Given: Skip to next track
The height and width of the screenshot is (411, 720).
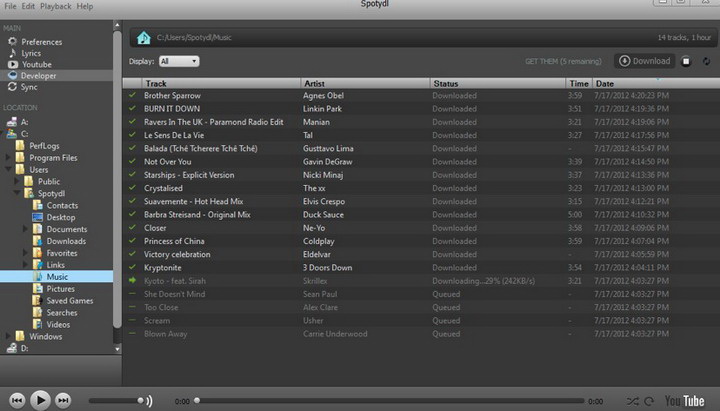Looking at the screenshot, I should pos(63,400).
